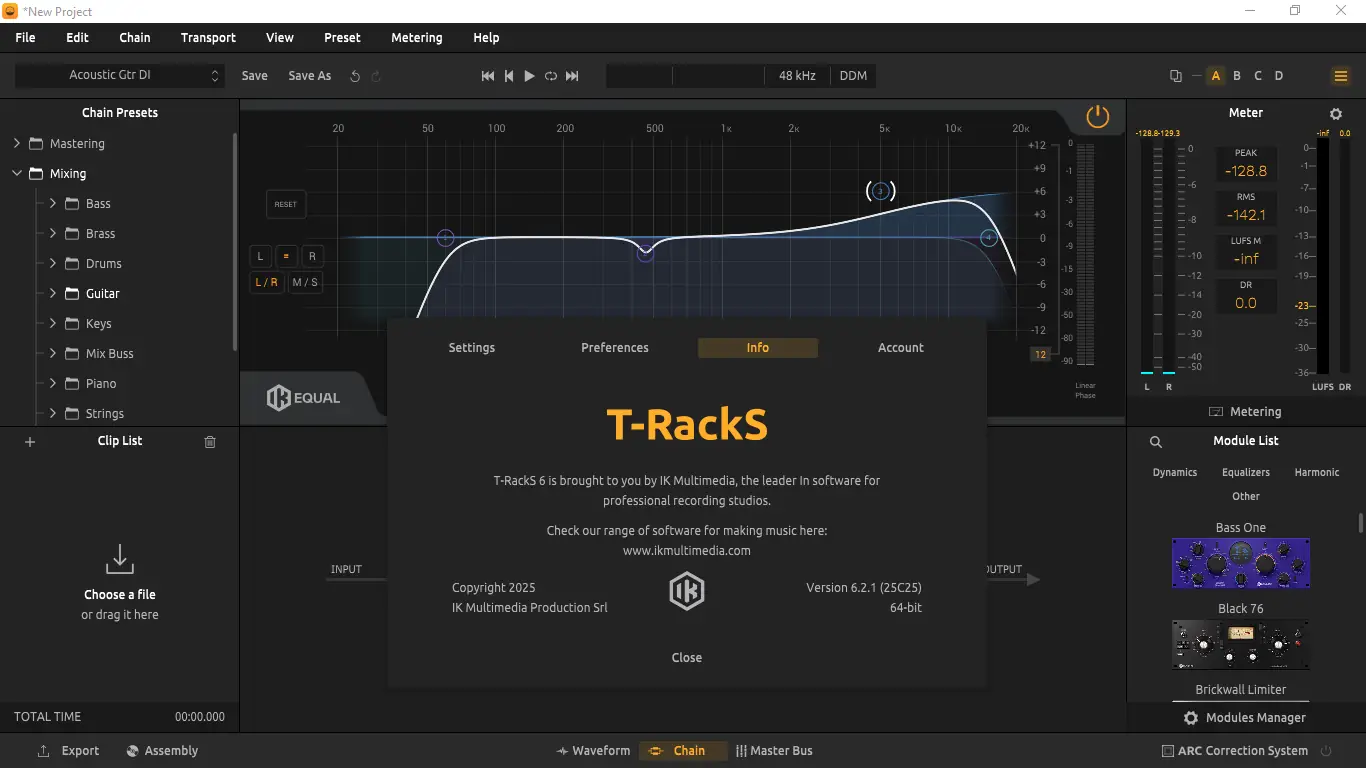Add a clip with the plus icon
Image resolution: width=1366 pixels, height=768 pixels.
30,441
